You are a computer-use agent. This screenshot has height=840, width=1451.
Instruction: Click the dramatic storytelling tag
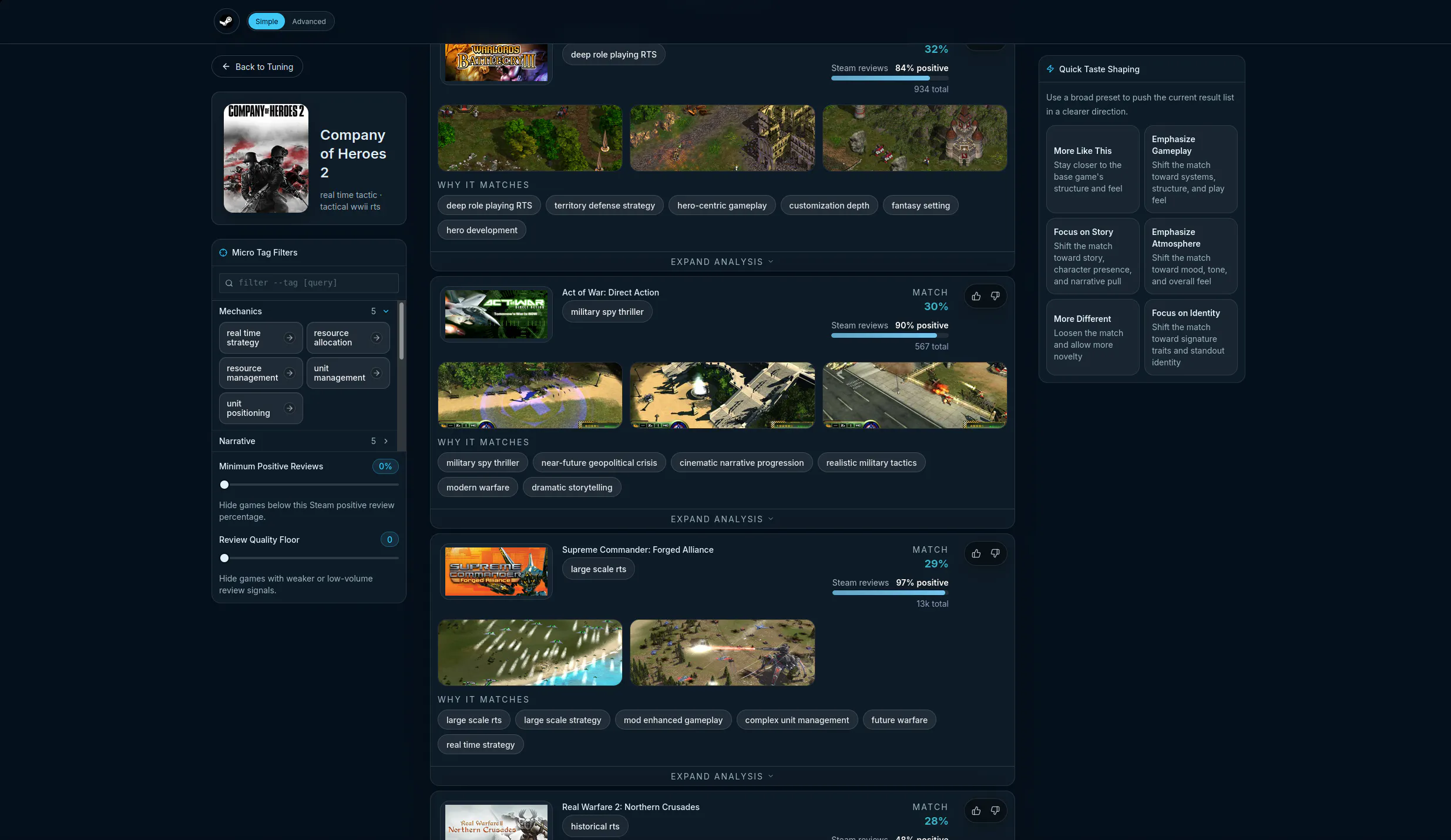click(572, 488)
